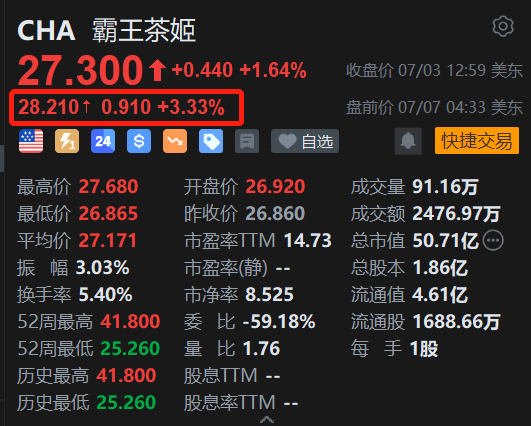
Task: Click the CHA ticker symbol
Action: [x=46, y=30]
